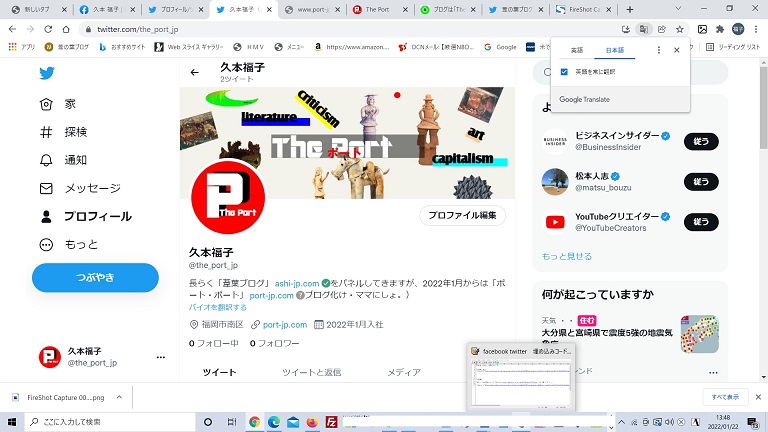Open Chrome from the Windows taskbar
The image size is (768, 432).
coord(254,422)
